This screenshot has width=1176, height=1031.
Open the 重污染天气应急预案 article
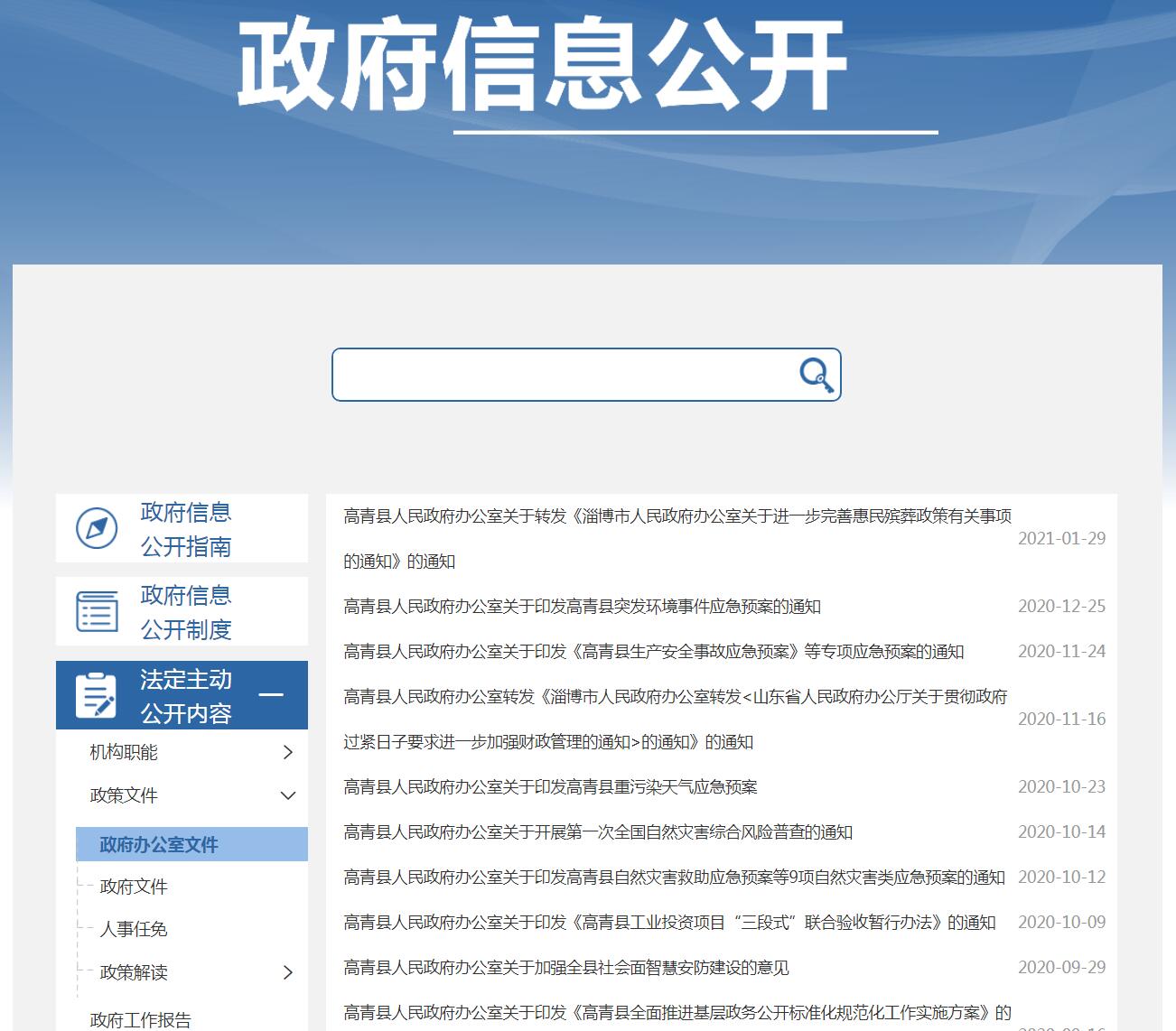(550, 787)
